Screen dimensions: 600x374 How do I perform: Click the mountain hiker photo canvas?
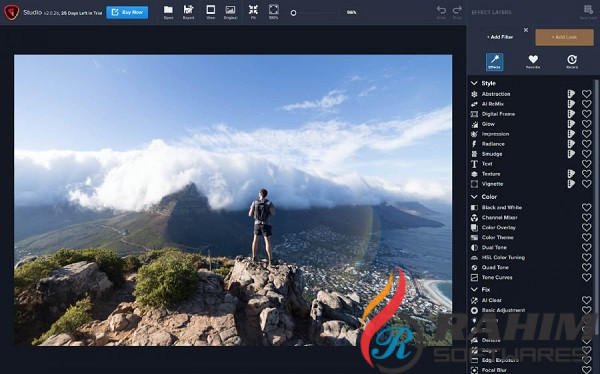coord(233,200)
